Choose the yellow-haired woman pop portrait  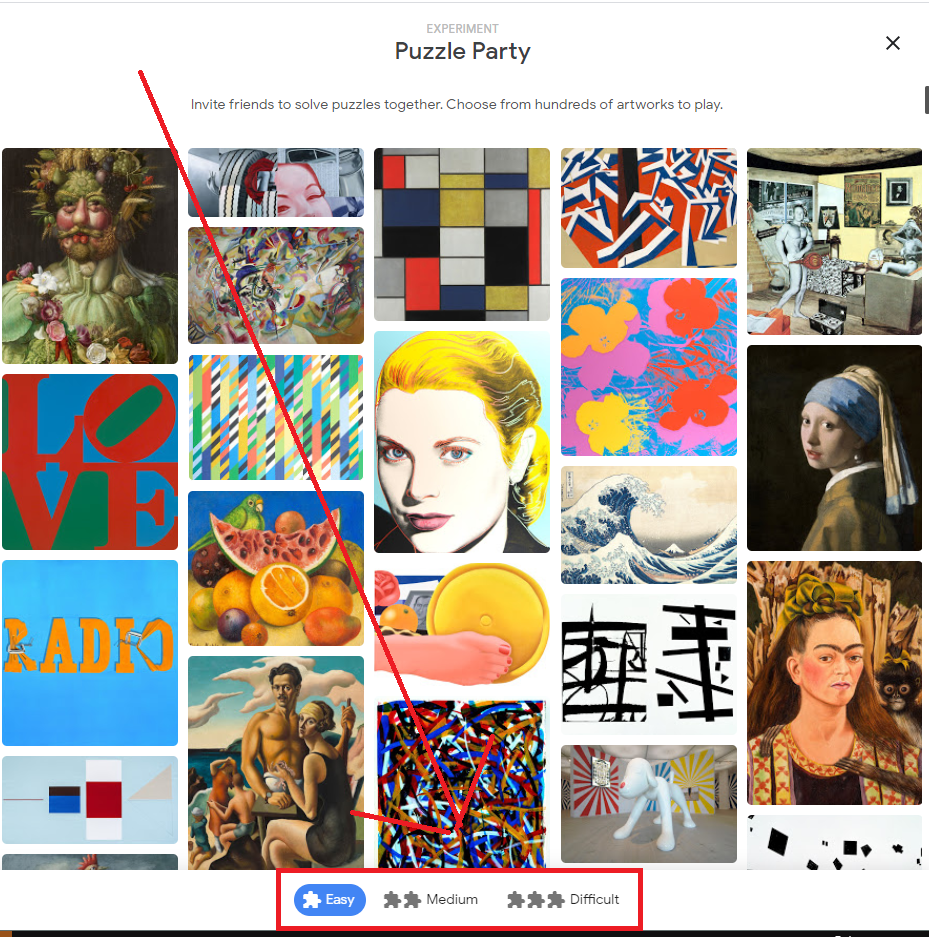click(x=462, y=442)
